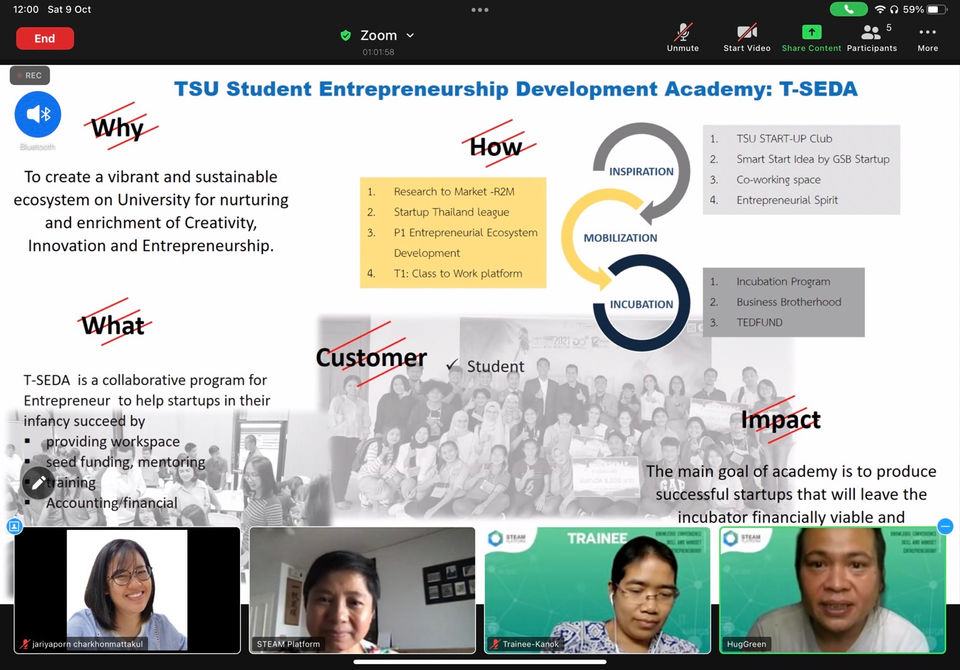Viewport: 960px width, 670px height.
Task: Tap 'TEDFUND' list item
Action: click(759, 323)
